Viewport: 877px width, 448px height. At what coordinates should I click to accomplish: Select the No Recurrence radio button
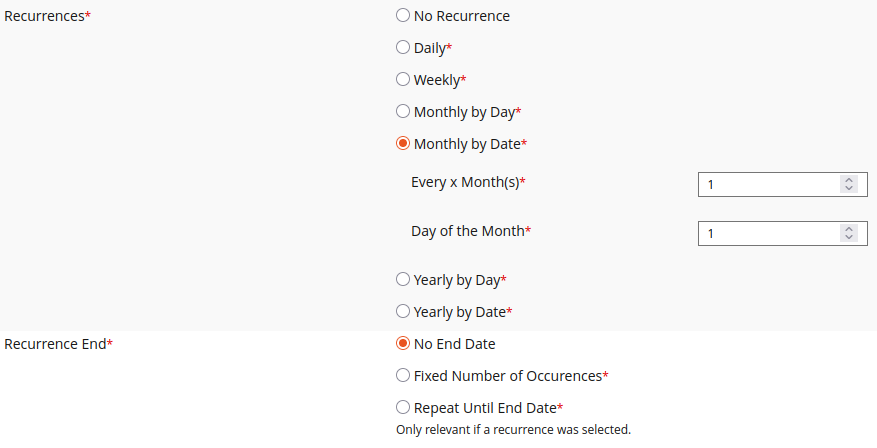(403, 16)
